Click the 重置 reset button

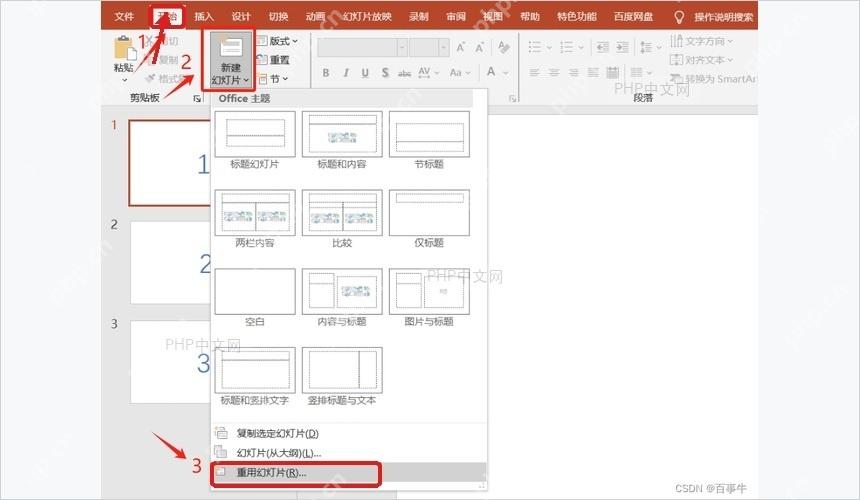pos(274,59)
